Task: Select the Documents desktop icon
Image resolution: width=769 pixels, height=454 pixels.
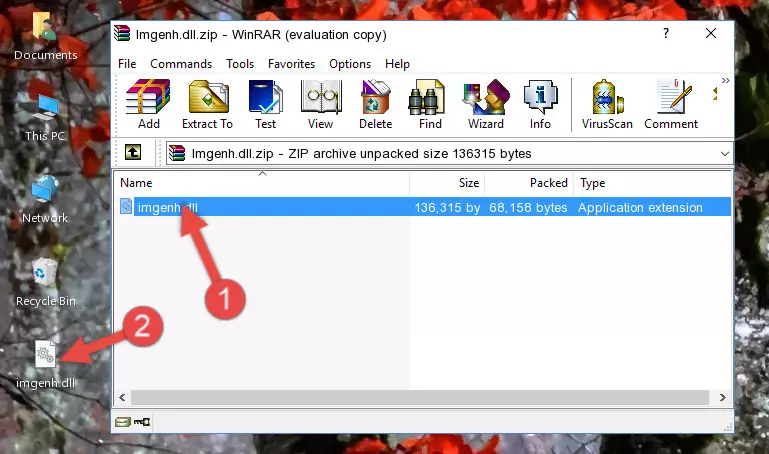Action: pos(45,37)
